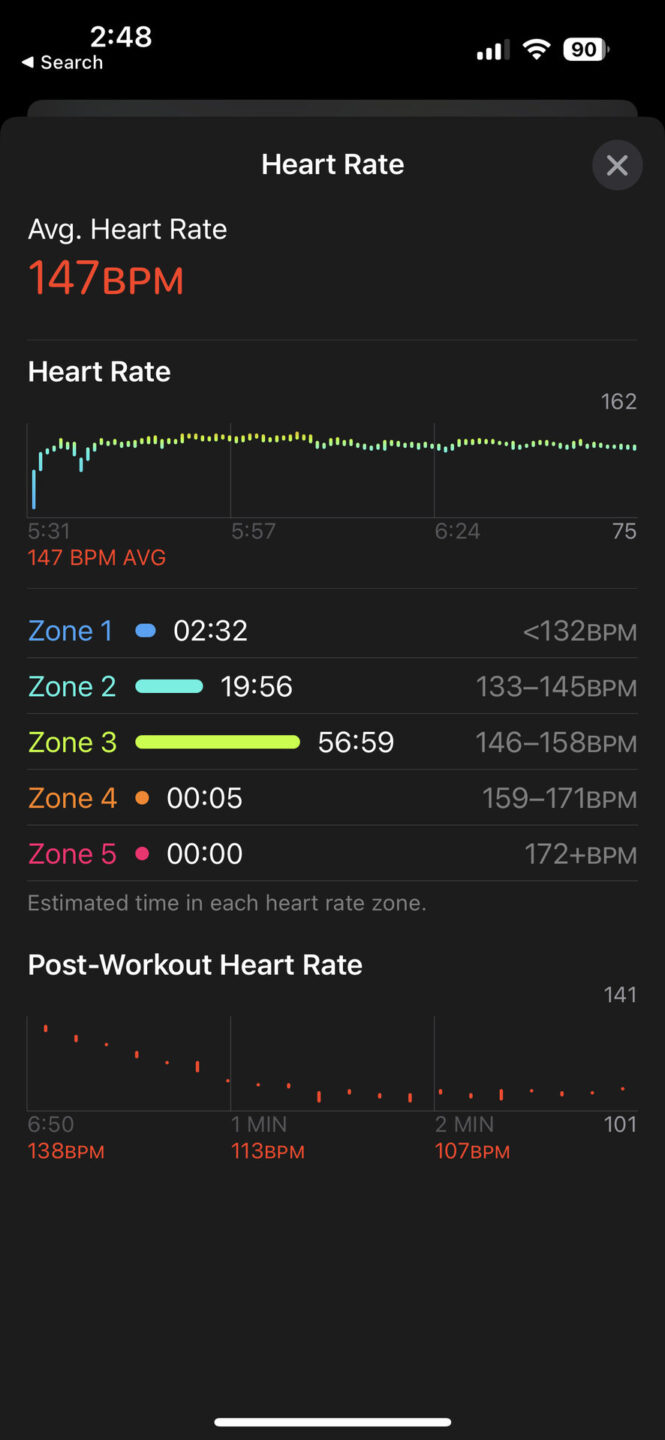
Task: Tap the home indicator bar at bottom
Action: pyautogui.click(x=332, y=1419)
